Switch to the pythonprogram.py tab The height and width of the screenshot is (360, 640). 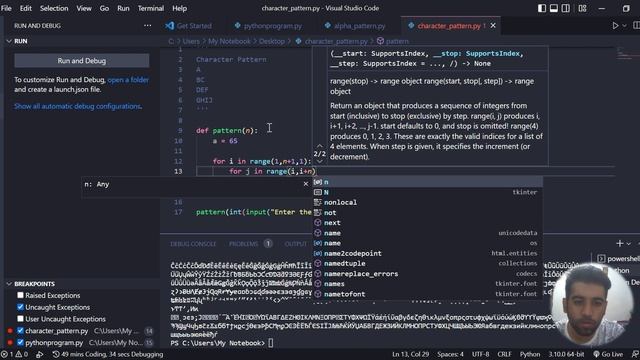(x=268, y=26)
